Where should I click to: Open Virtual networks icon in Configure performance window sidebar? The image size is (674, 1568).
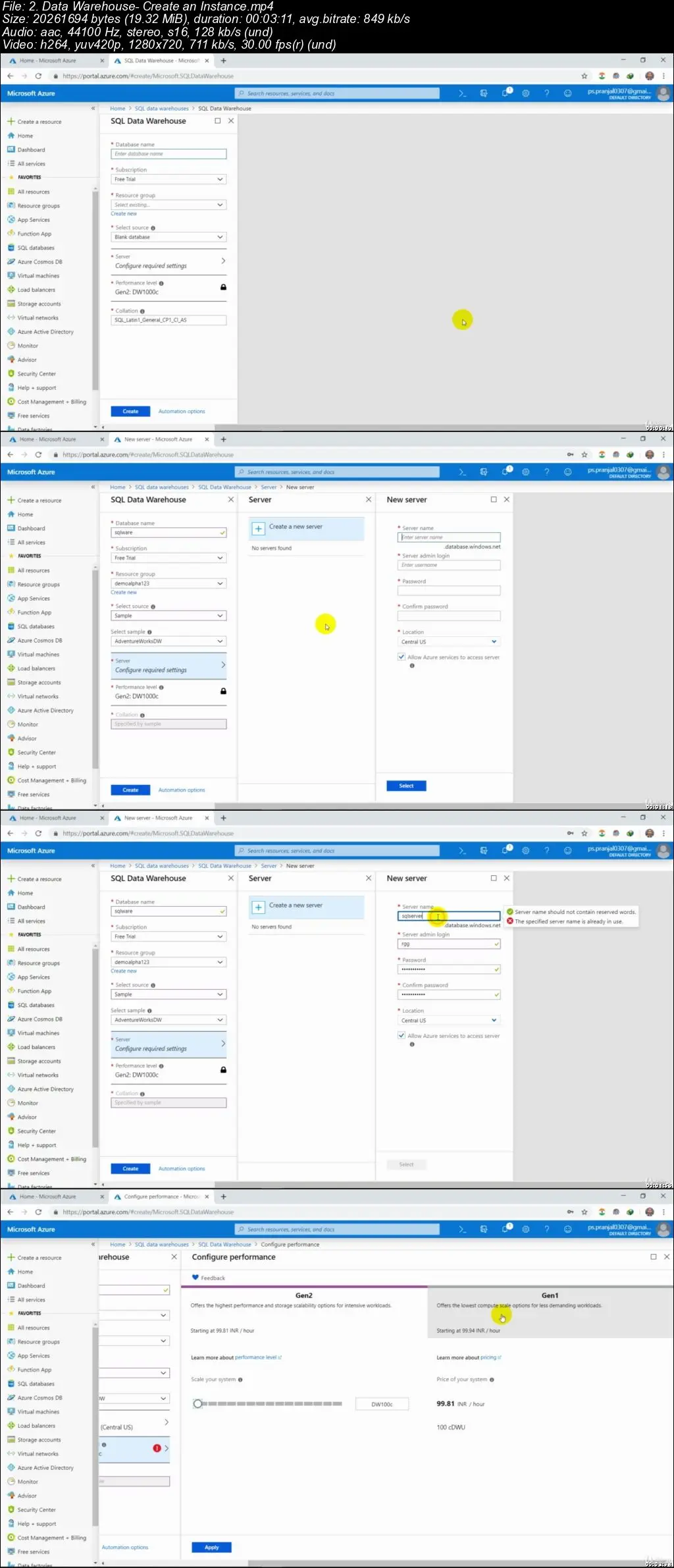11,1453
